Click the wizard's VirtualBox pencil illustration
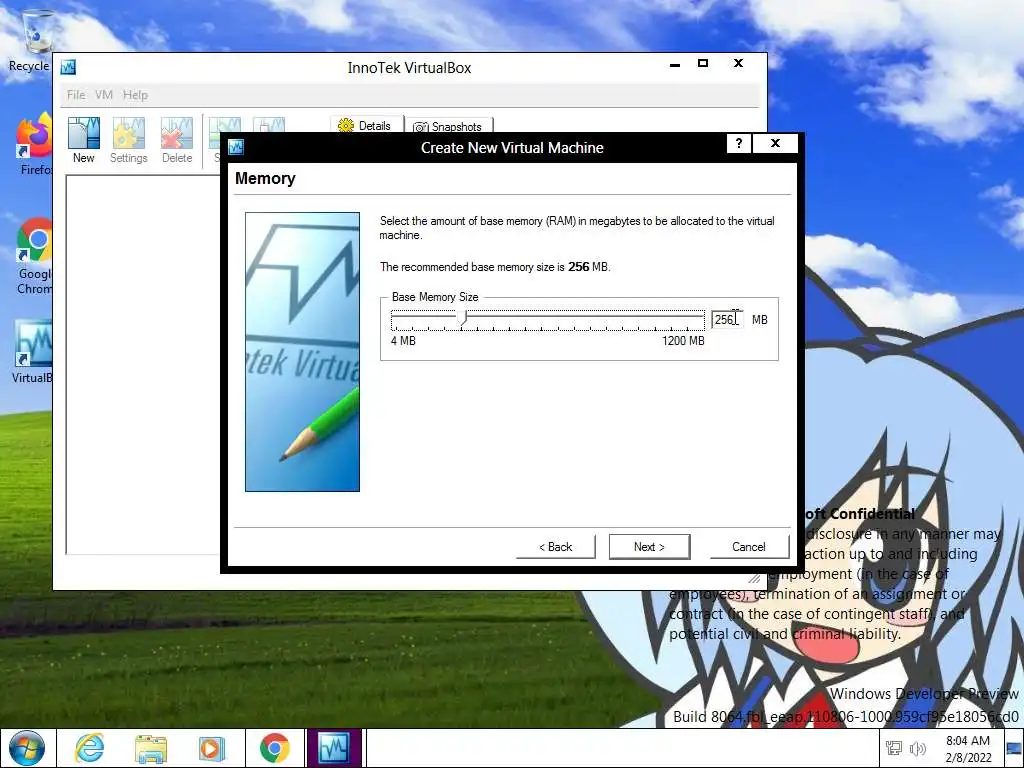The width and height of the screenshot is (1024, 768). pos(302,351)
